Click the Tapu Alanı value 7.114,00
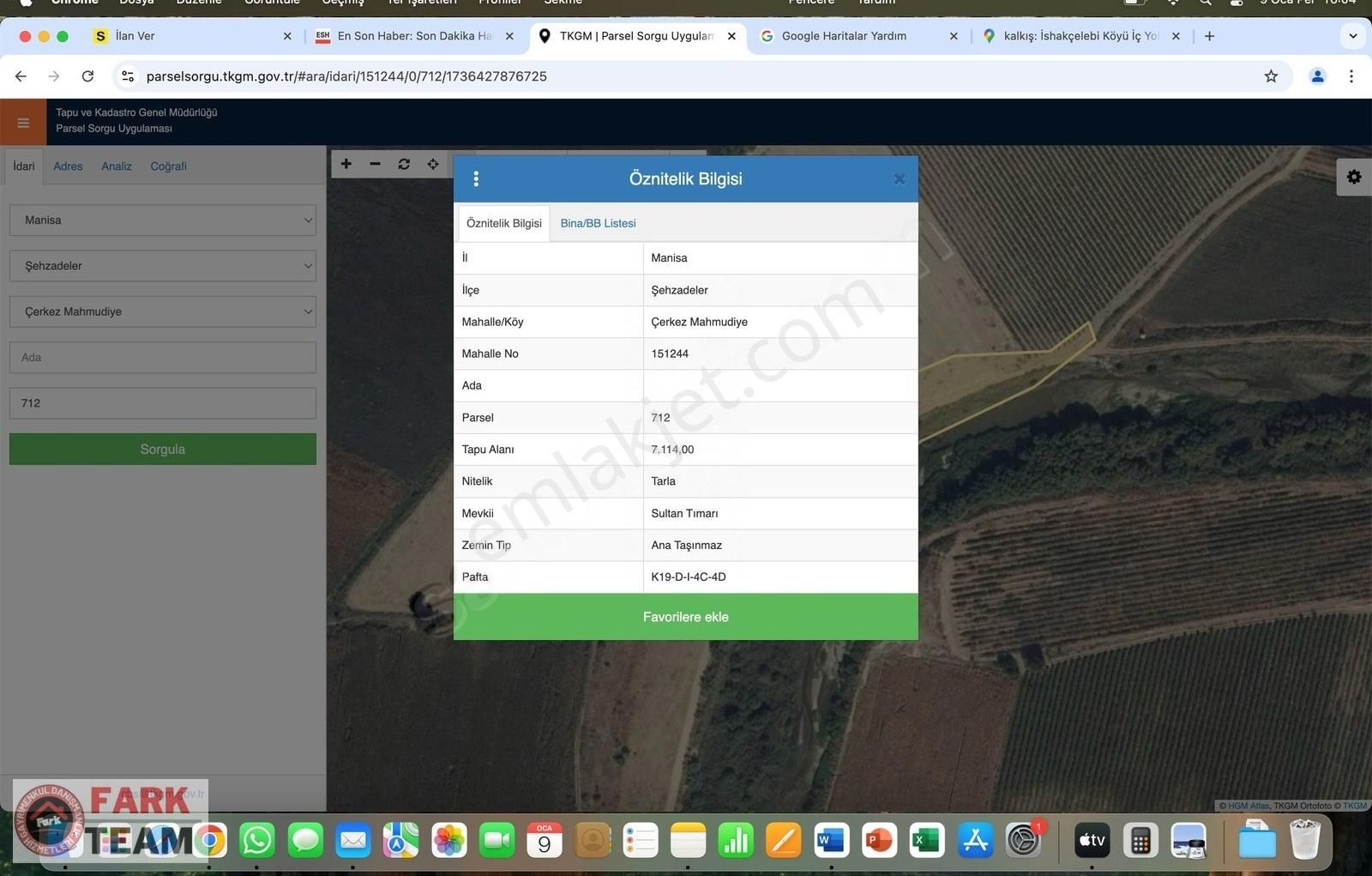 (672, 450)
